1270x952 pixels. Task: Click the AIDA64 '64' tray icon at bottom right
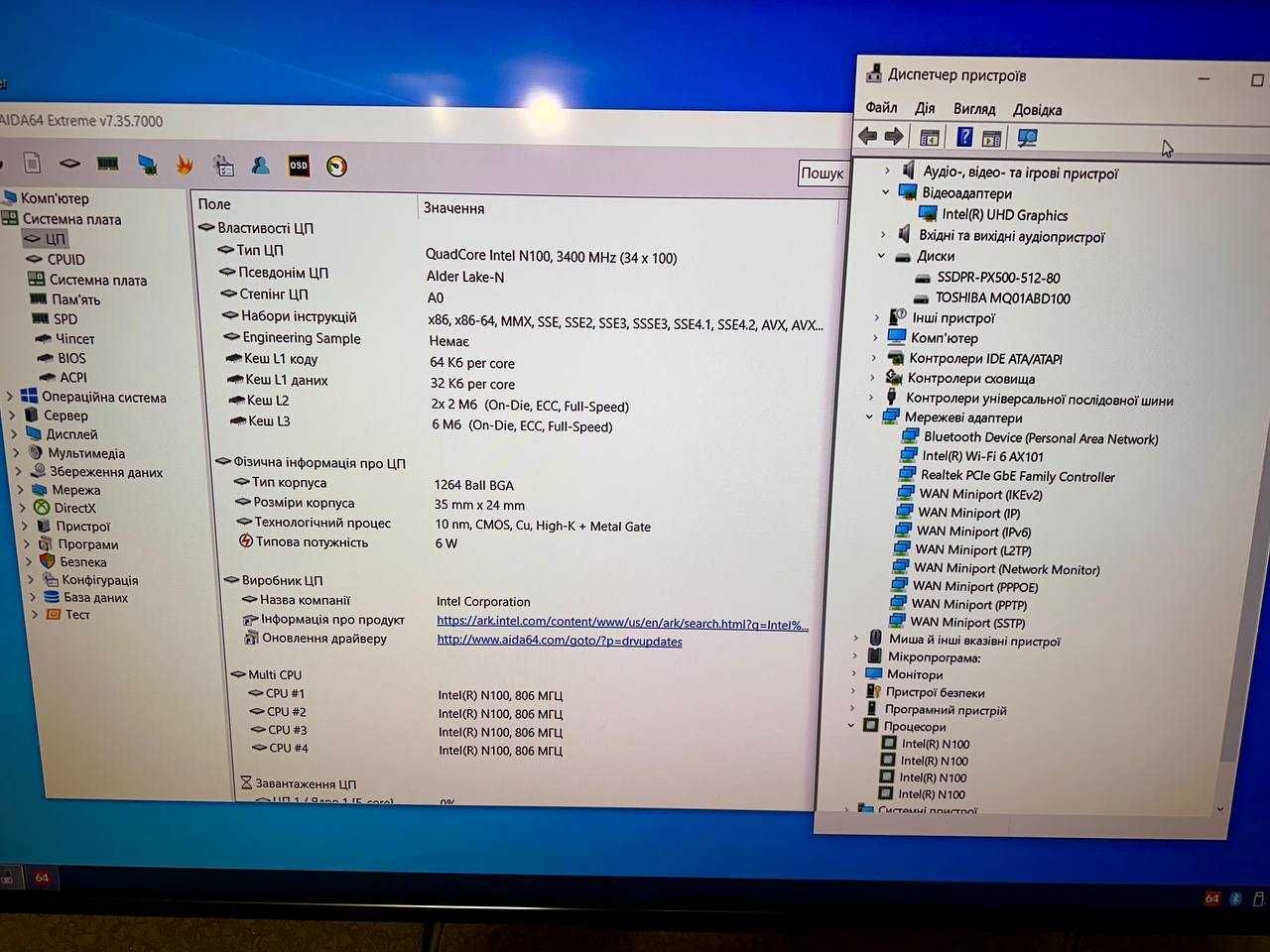tap(1211, 898)
